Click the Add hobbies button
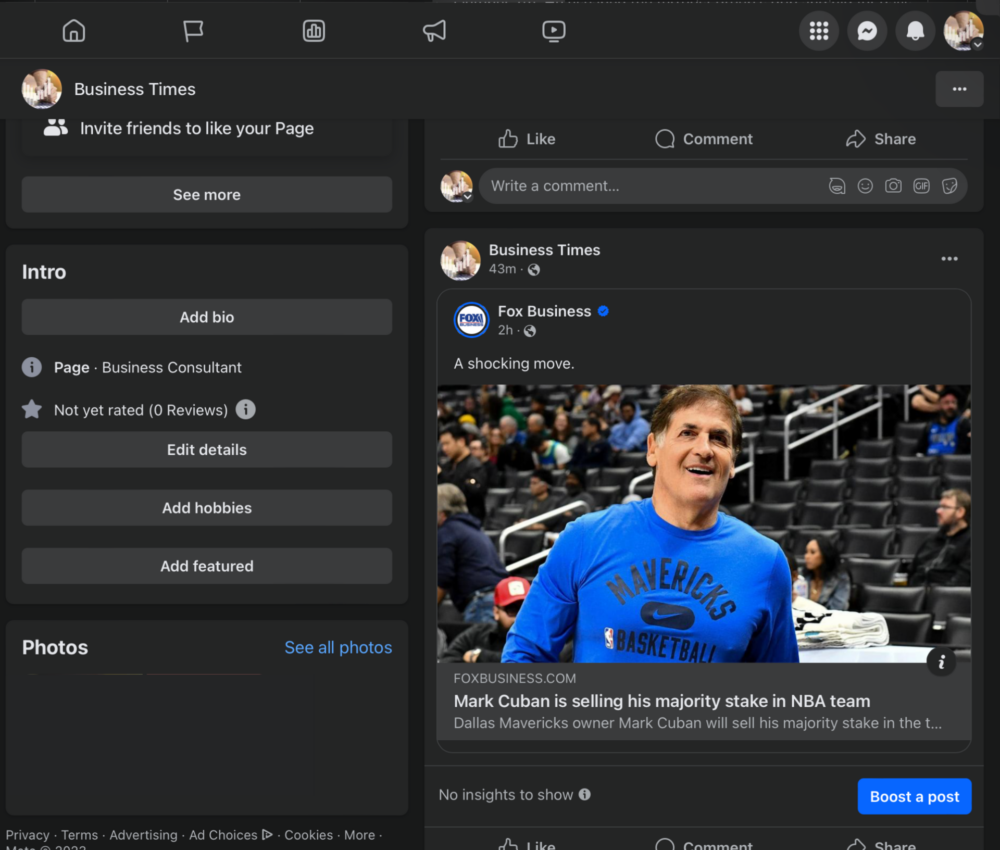The height and width of the screenshot is (850, 1000). 207,508
